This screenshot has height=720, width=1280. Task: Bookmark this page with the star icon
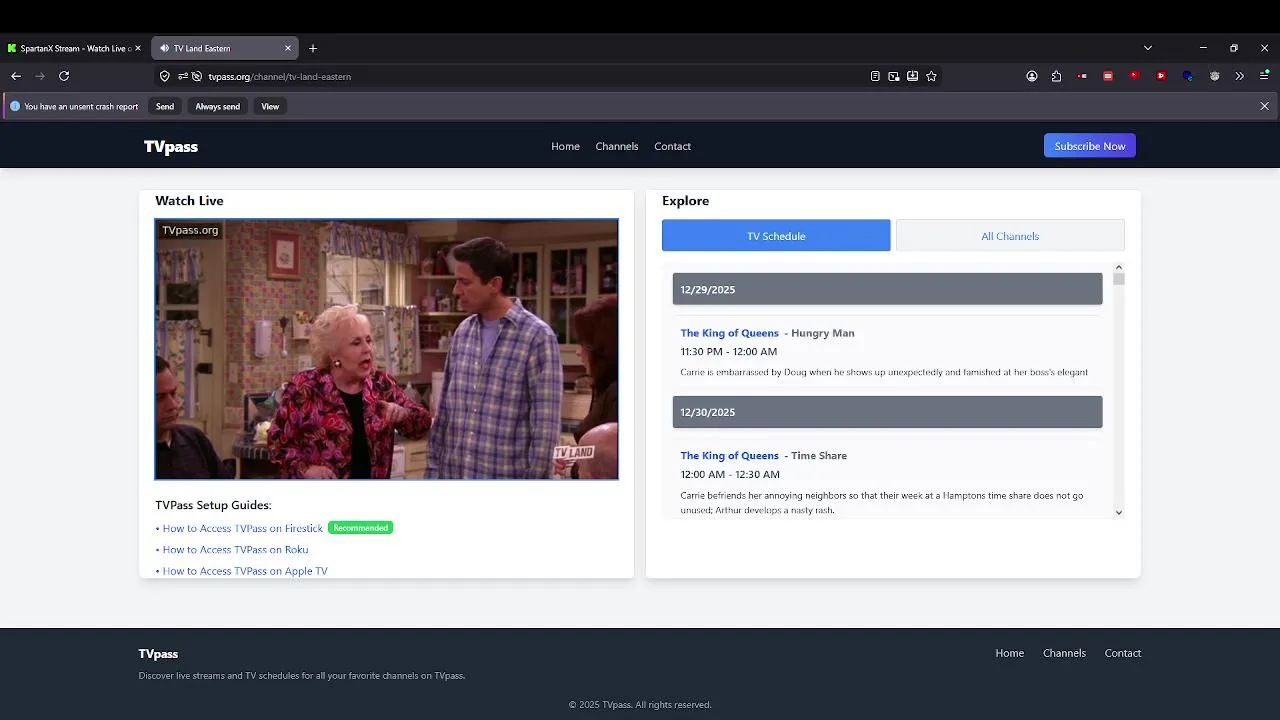[931, 76]
